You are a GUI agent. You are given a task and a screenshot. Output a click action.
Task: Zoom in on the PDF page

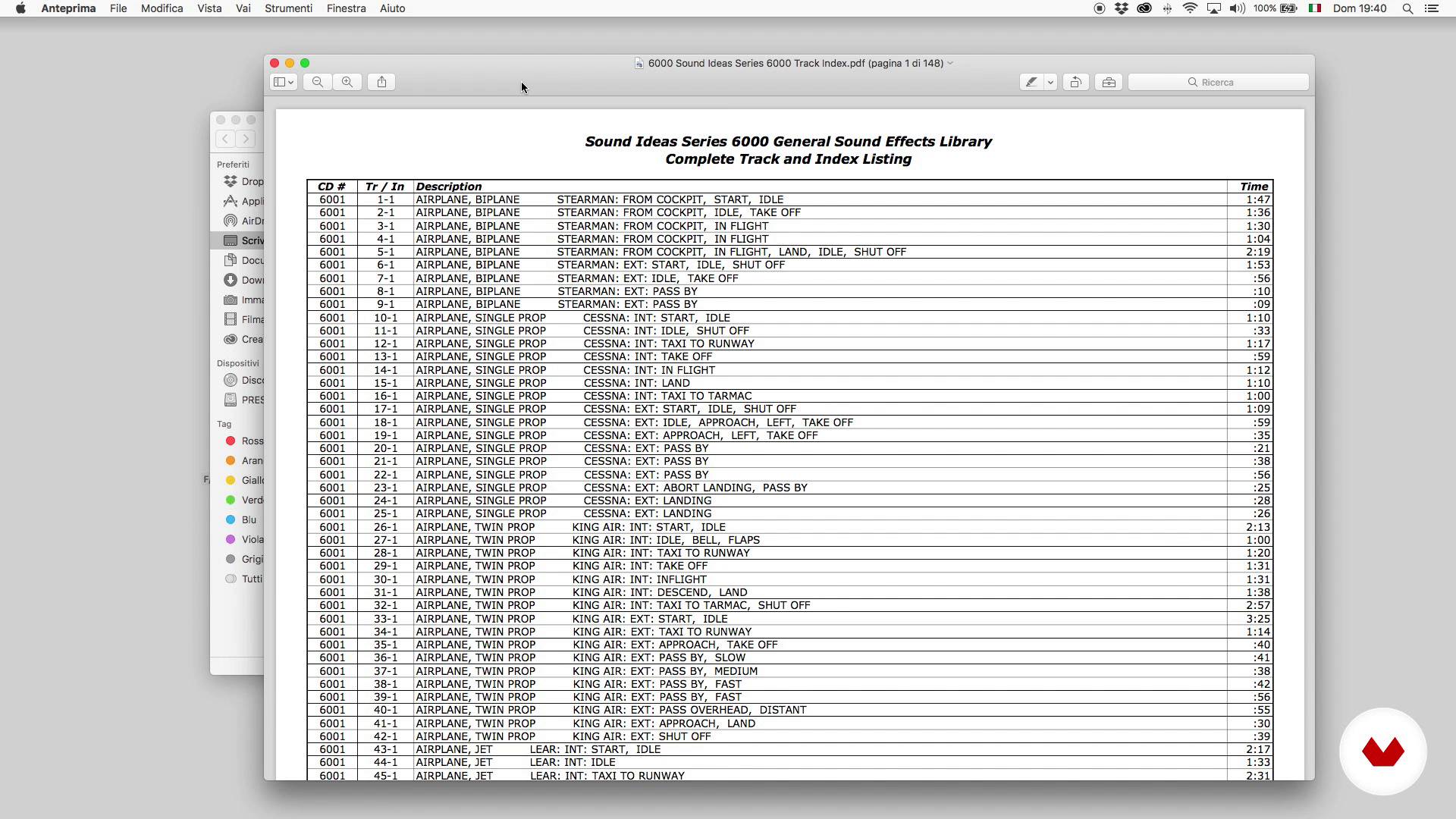[x=347, y=82]
